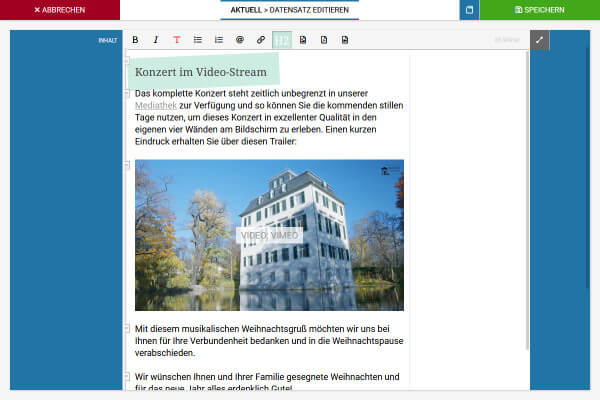Click the middle document icon in toolbar
The image size is (600, 400).
click(x=324, y=40)
